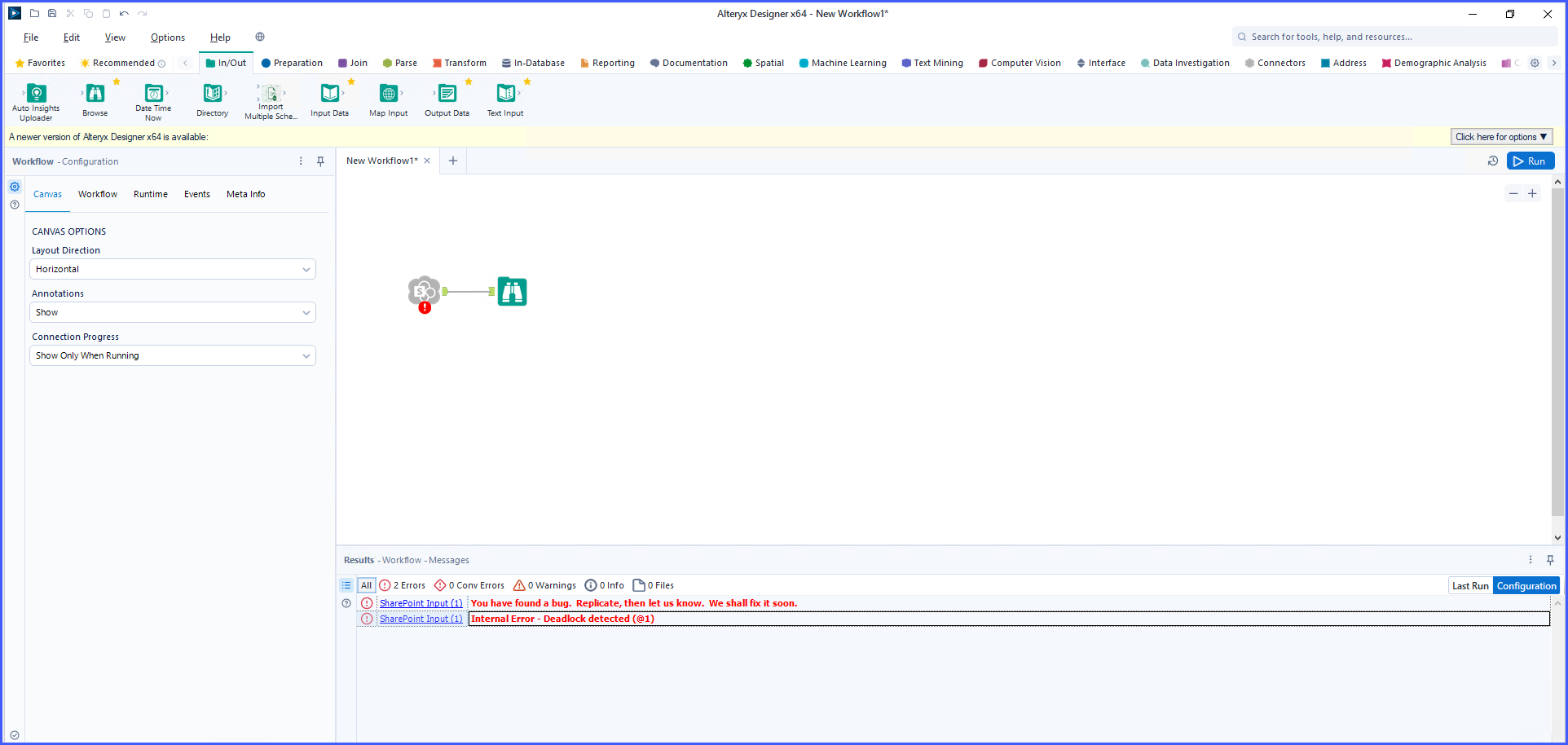Select the Internal Error Deadlock detected message
The height and width of the screenshot is (745, 1568).
pyautogui.click(x=1009, y=619)
